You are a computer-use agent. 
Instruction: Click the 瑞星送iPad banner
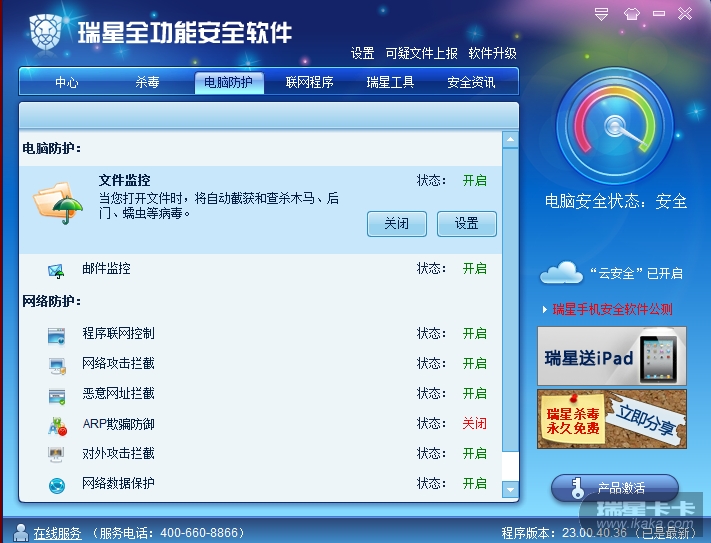click(x=612, y=356)
